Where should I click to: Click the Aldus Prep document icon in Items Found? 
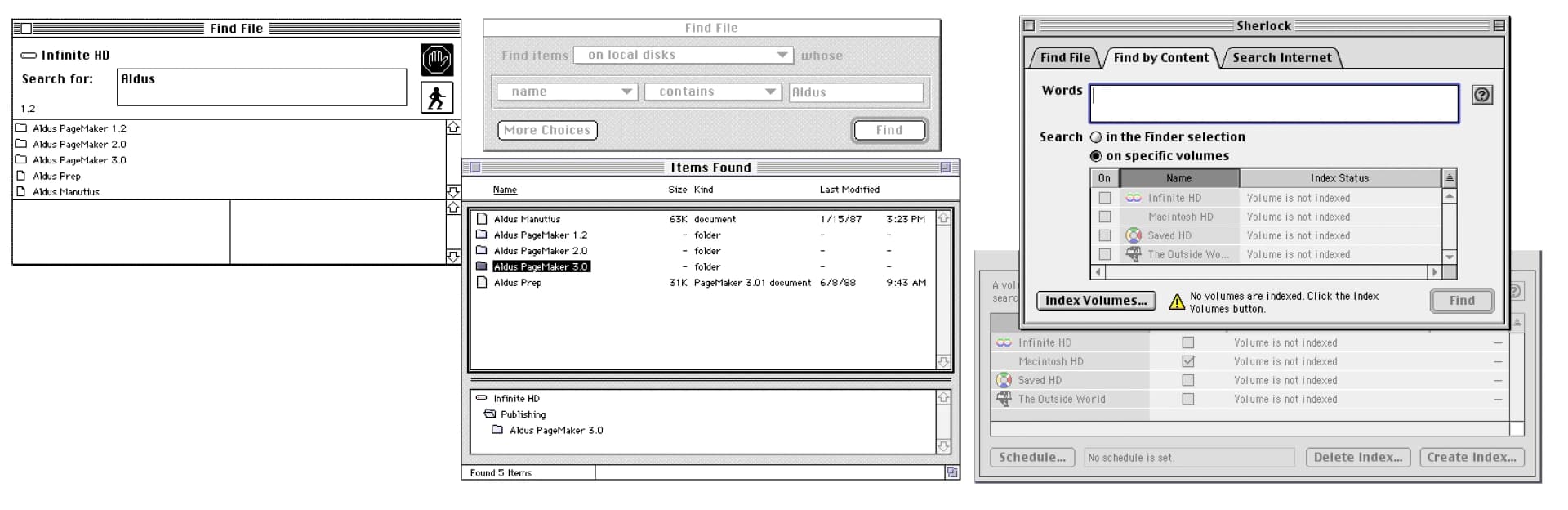click(x=482, y=283)
